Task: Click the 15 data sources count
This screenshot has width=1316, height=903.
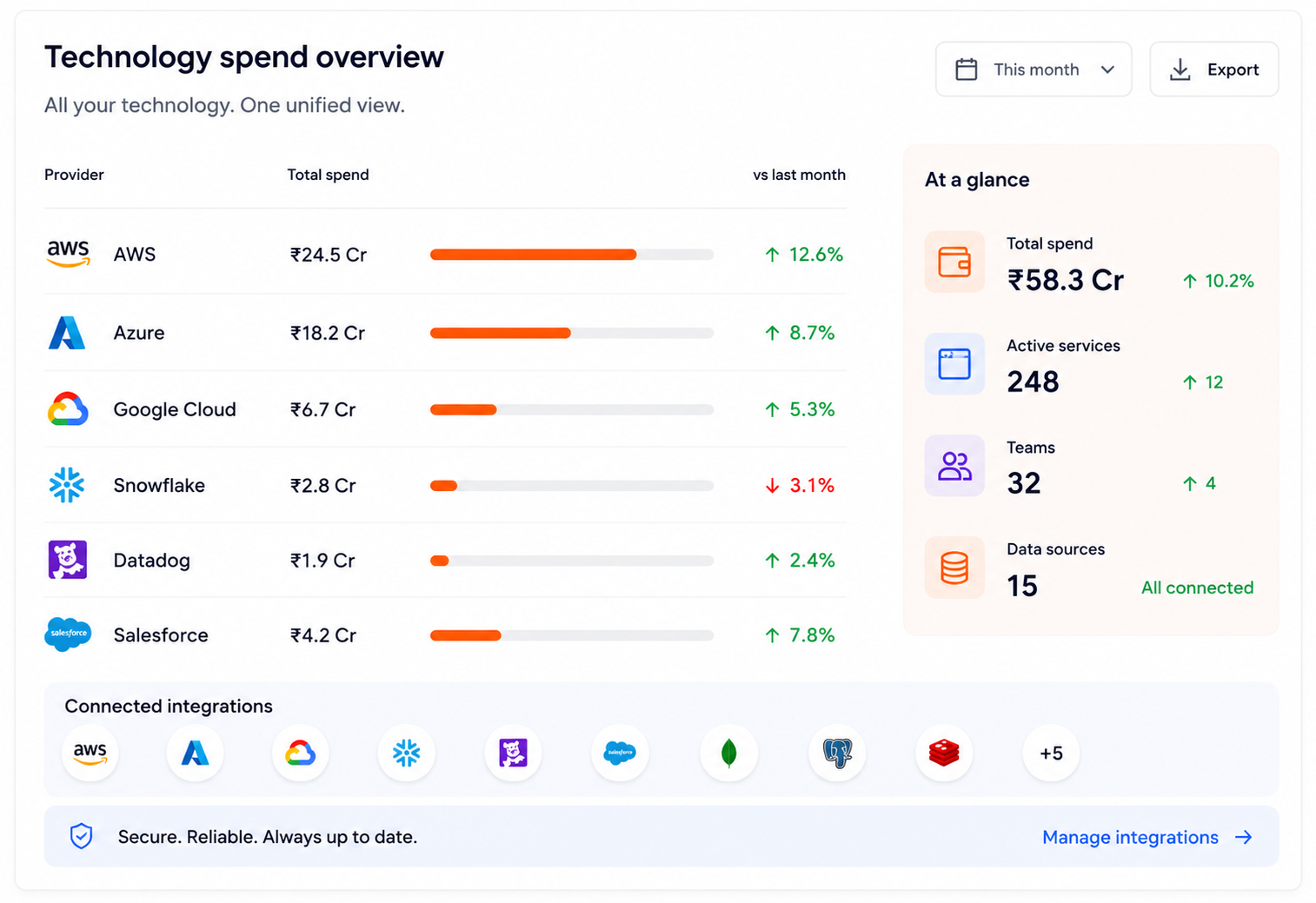Action: click(1022, 586)
